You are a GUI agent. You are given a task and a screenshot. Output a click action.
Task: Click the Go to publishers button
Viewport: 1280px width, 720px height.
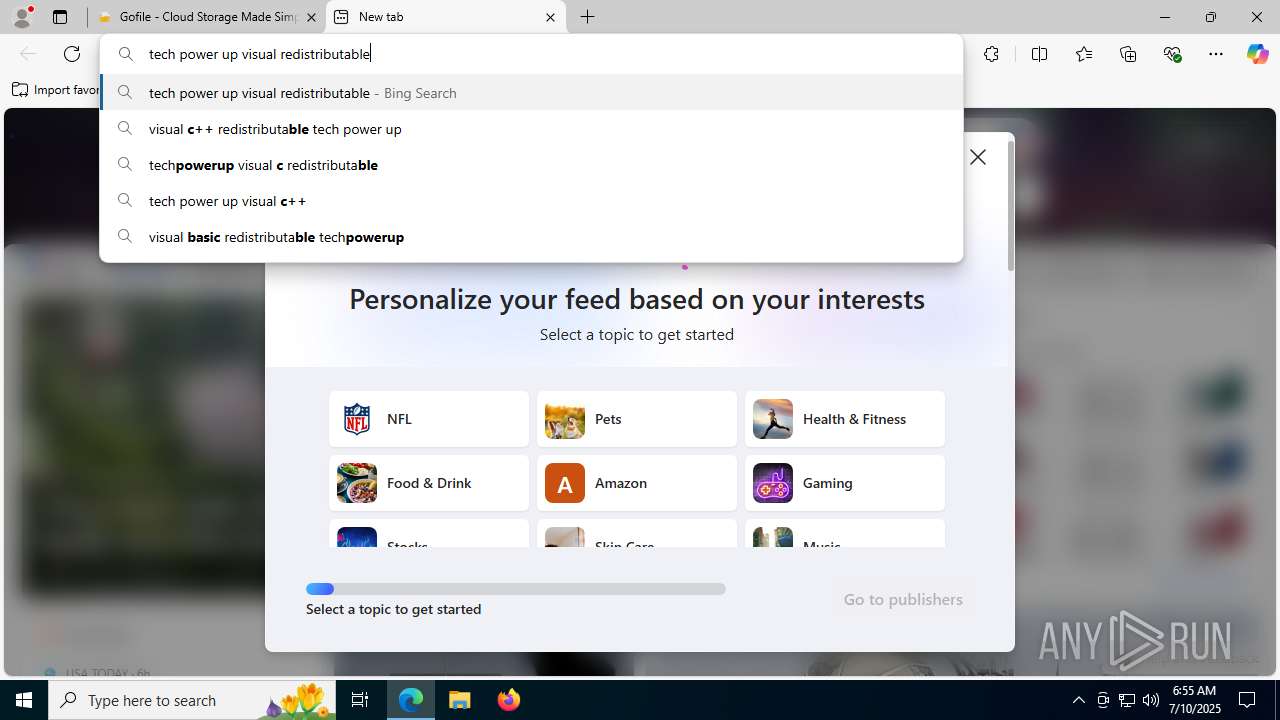[x=903, y=599]
